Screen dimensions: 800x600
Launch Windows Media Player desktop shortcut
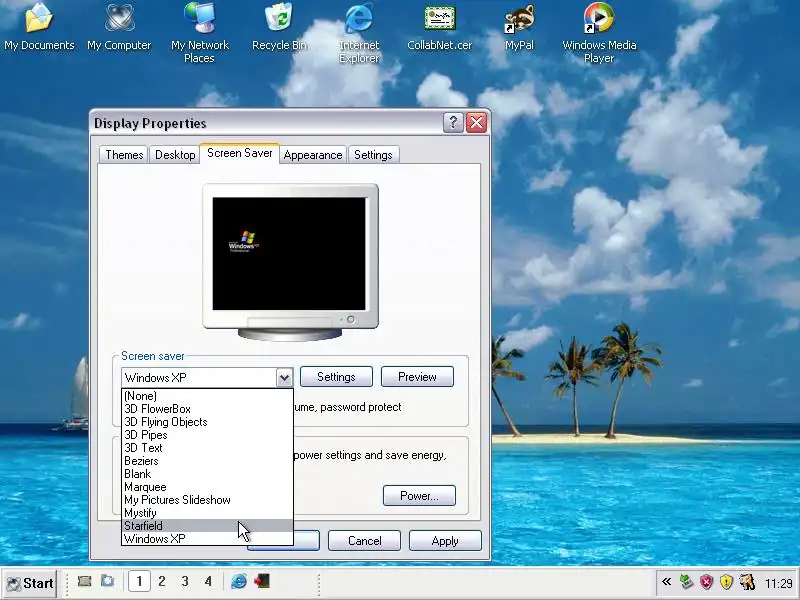[x=599, y=33]
